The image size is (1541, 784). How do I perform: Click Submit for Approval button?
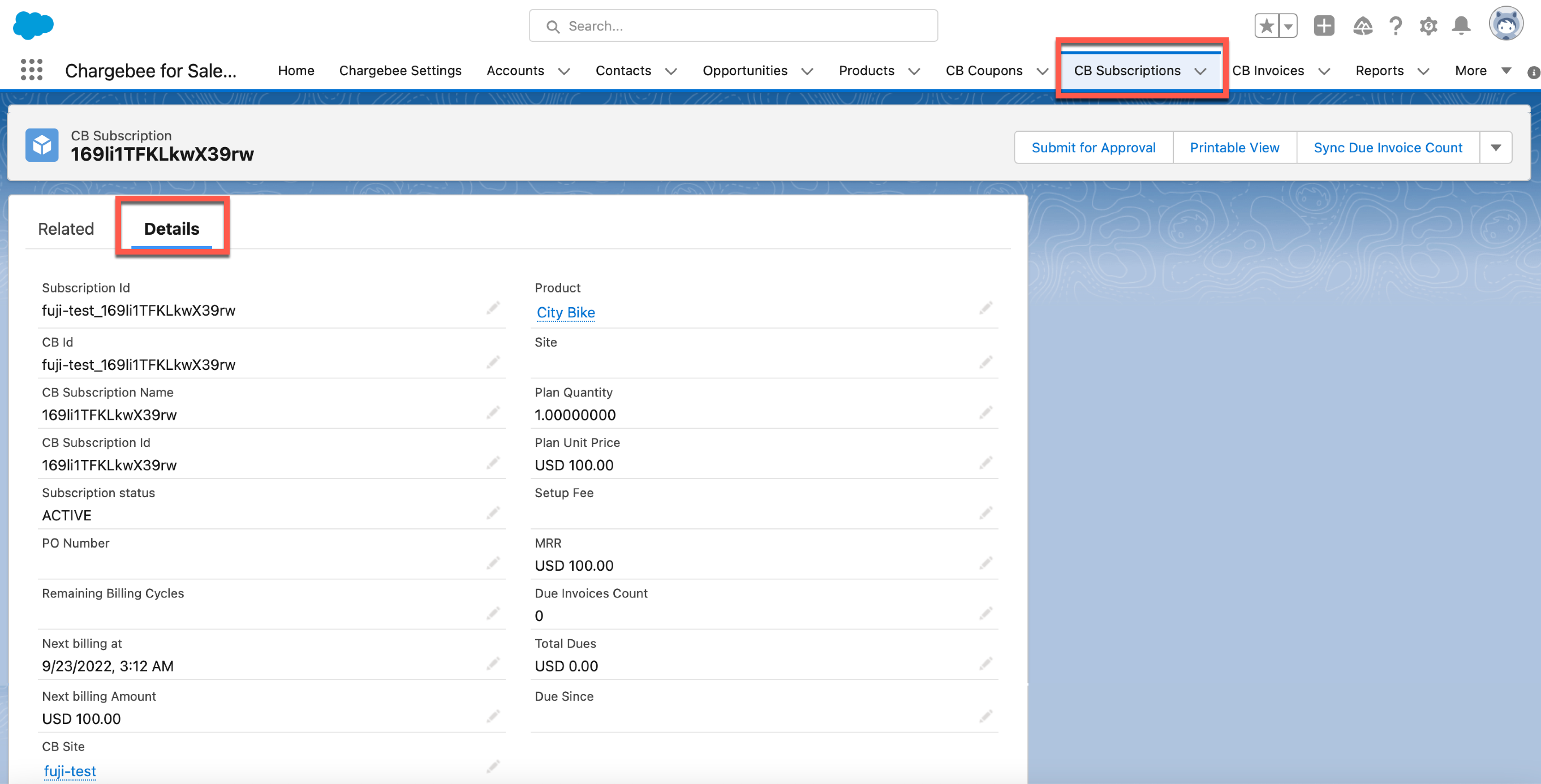click(1093, 148)
